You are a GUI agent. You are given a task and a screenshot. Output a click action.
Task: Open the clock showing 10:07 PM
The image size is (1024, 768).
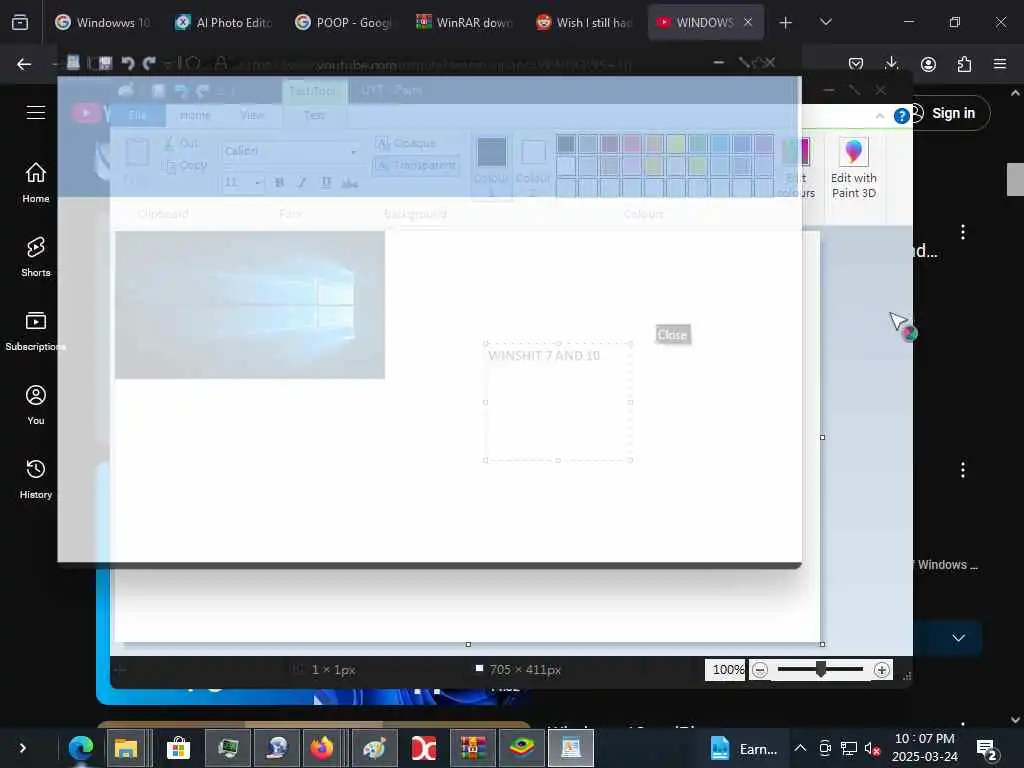tap(925, 748)
